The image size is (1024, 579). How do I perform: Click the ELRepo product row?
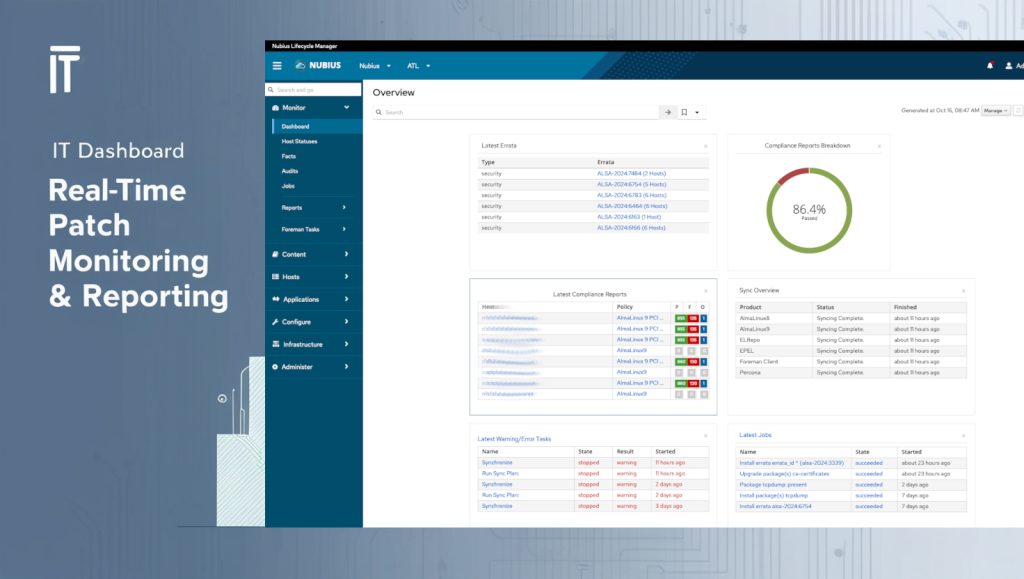click(x=851, y=340)
